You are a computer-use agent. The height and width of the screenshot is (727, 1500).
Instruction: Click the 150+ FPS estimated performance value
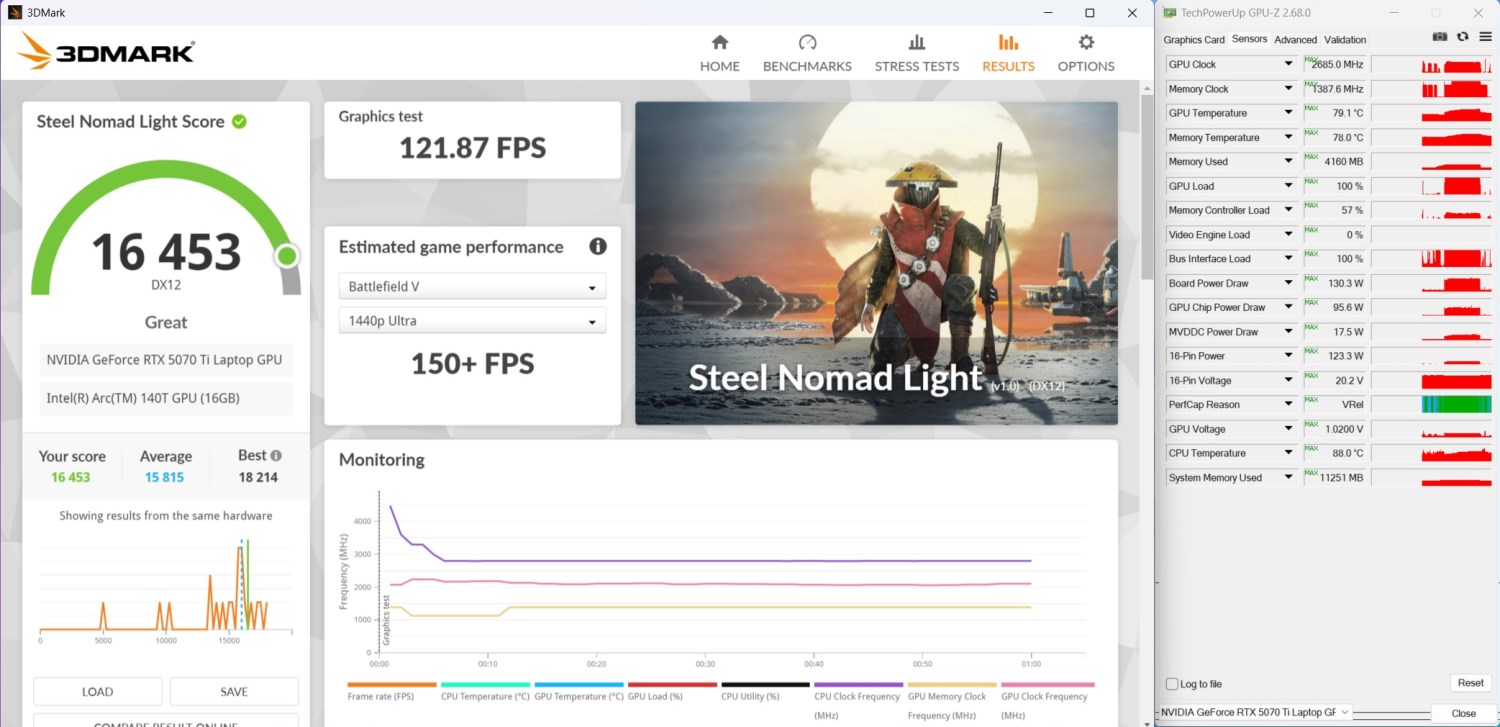point(472,364)
